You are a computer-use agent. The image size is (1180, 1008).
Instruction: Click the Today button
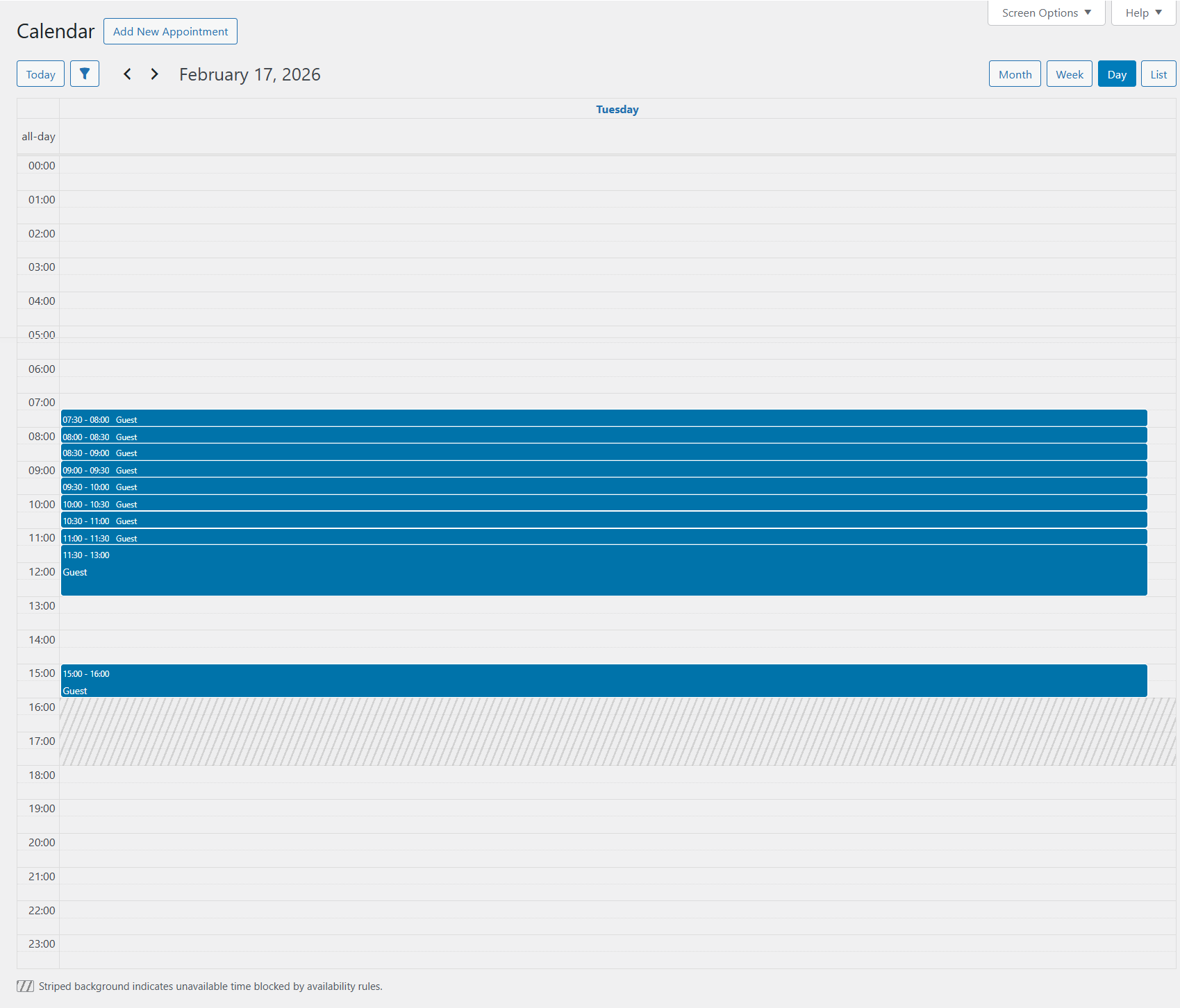40,74
